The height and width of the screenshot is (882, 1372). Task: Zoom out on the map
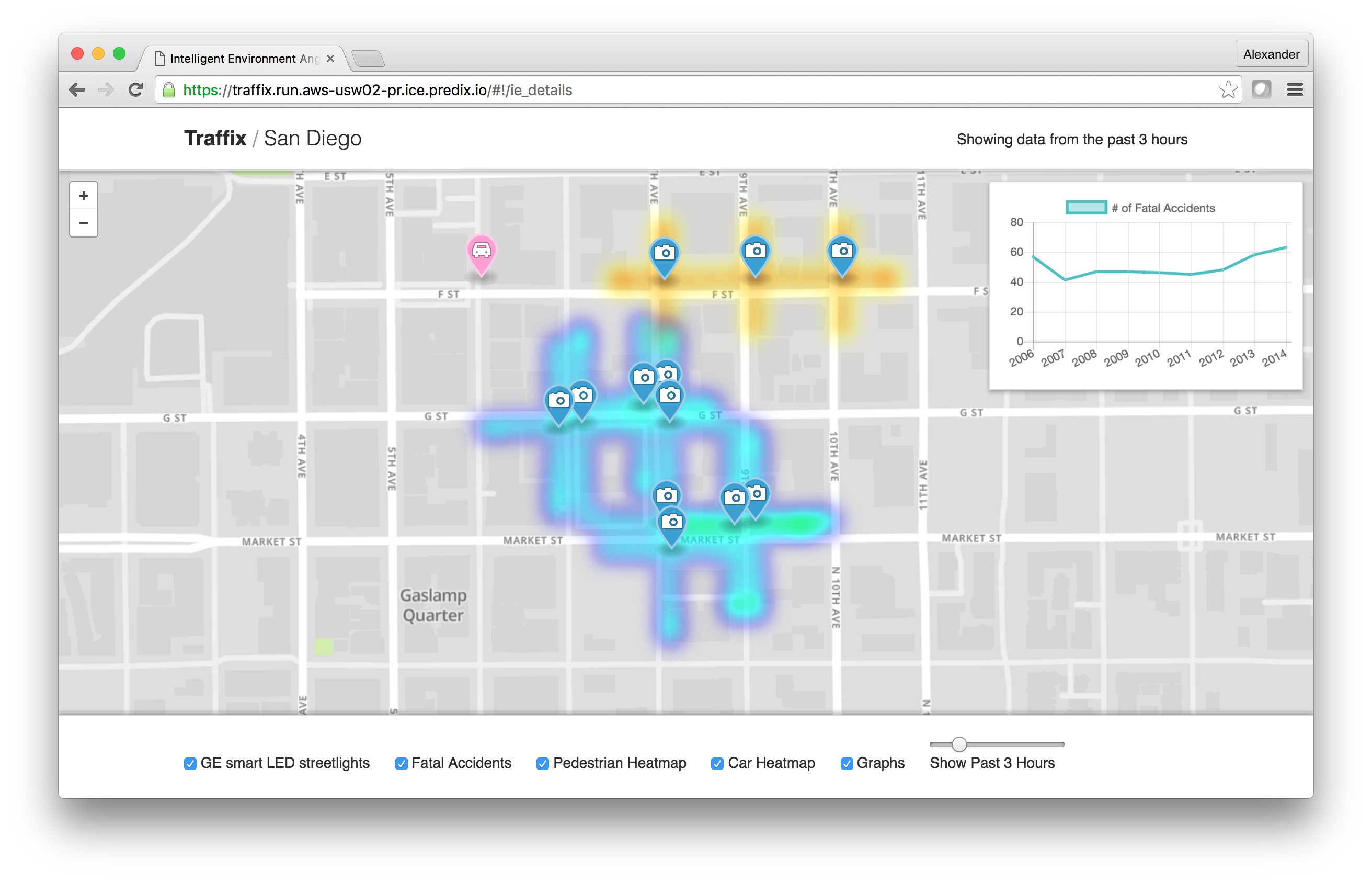84,223
